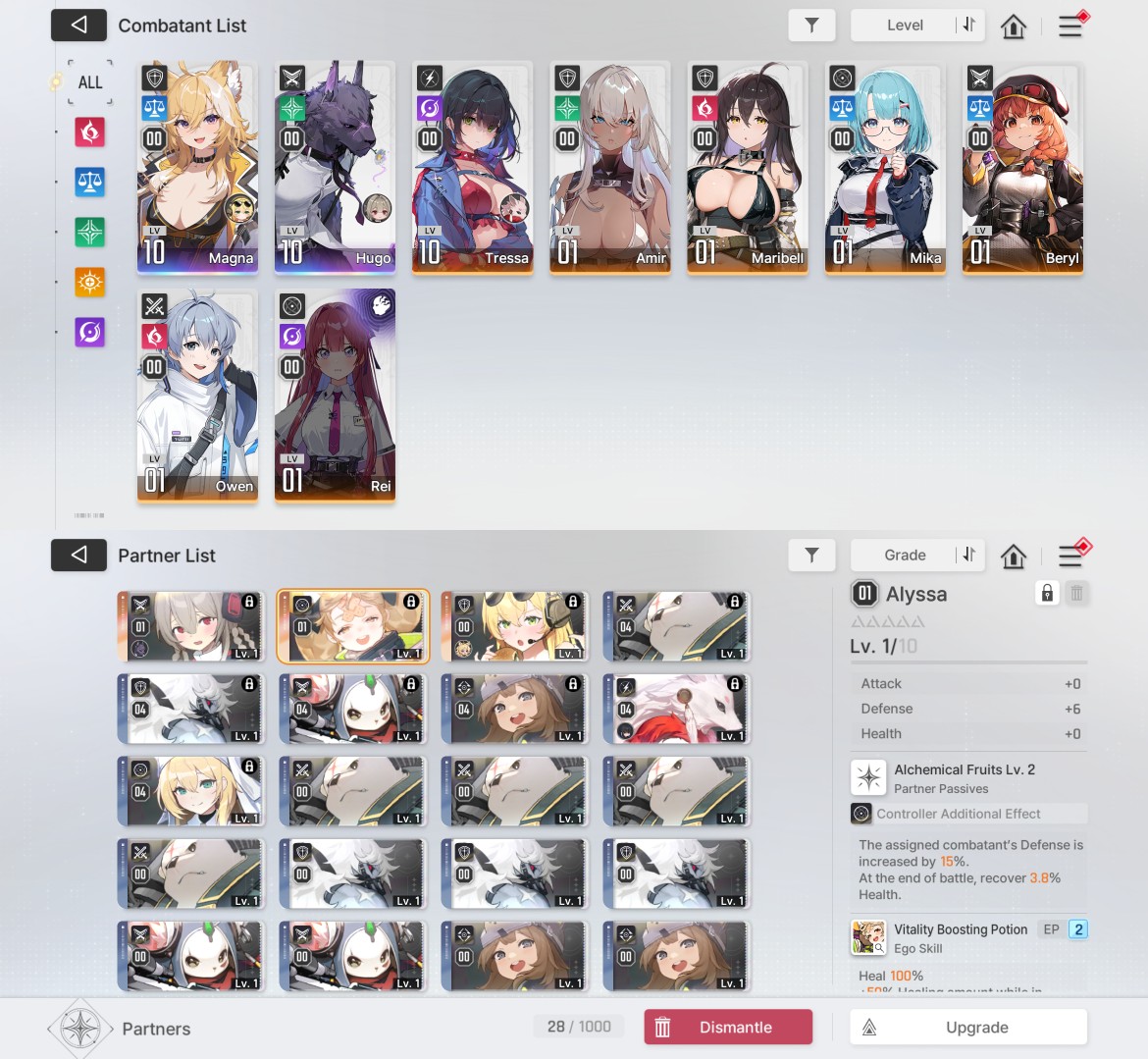Select blonde partner wearing headset
Image resolution: width=1148 pixels, height=1059 pixels.
pos(515,626)
